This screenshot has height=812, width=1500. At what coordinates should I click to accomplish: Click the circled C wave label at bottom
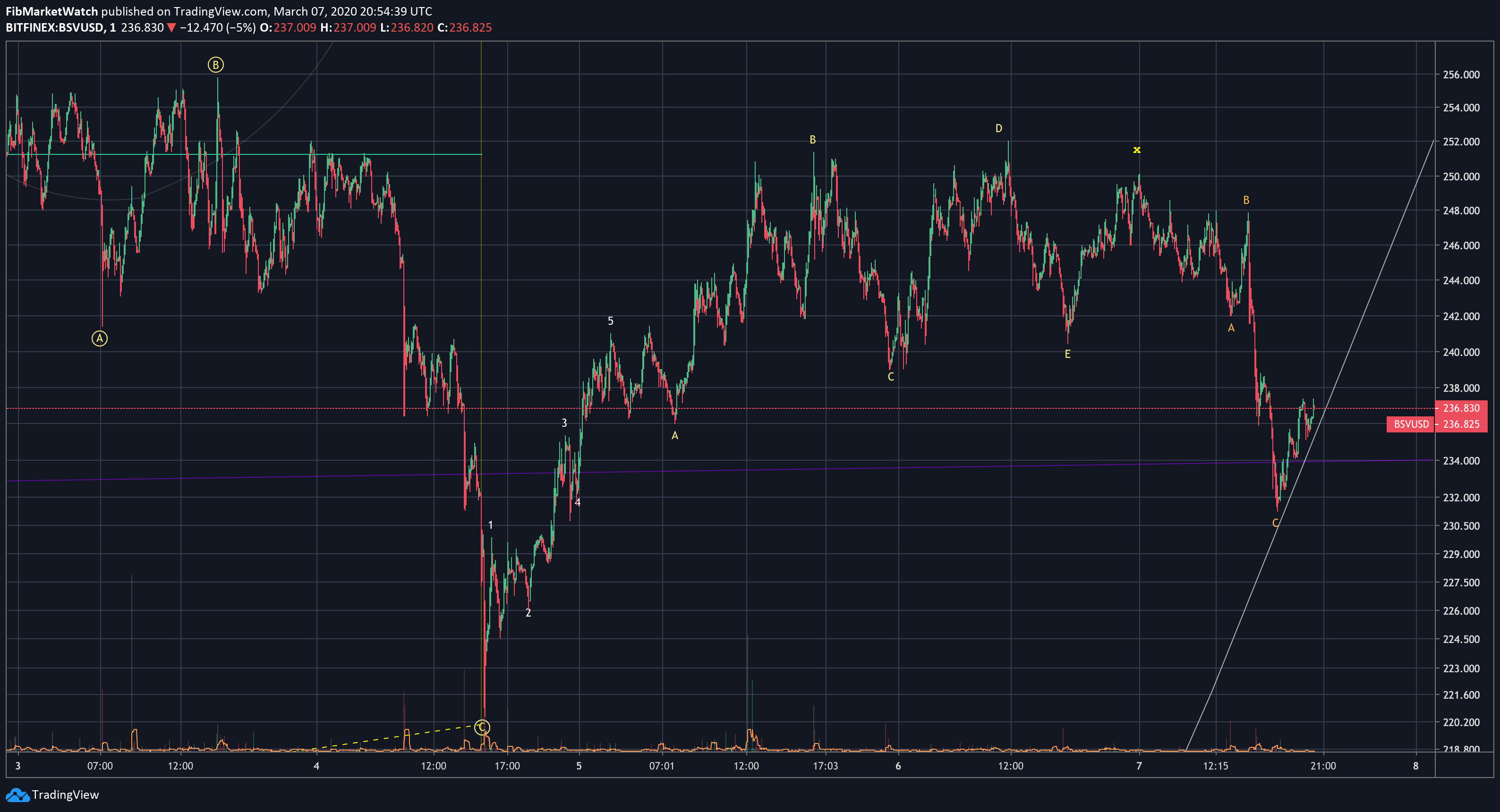click(482, 727)
